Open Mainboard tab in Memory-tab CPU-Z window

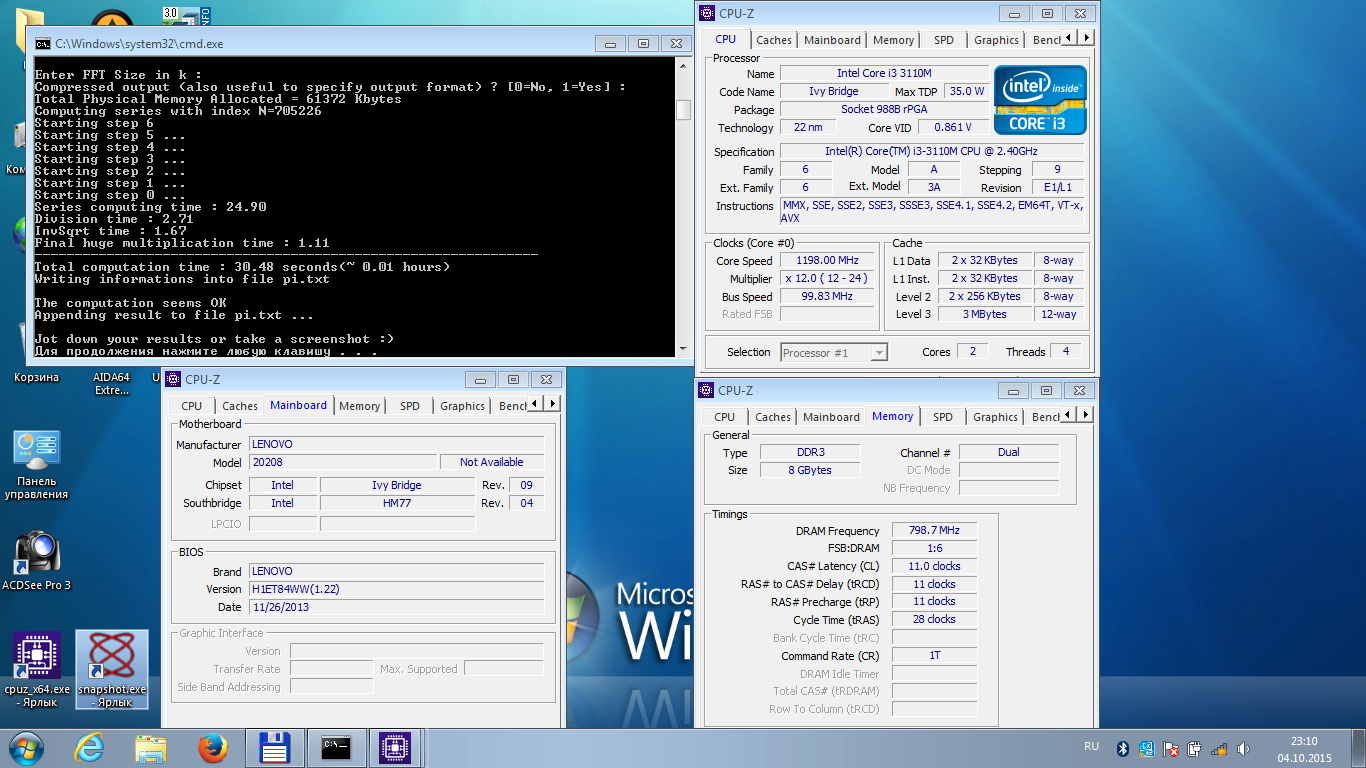click(831, 417)
